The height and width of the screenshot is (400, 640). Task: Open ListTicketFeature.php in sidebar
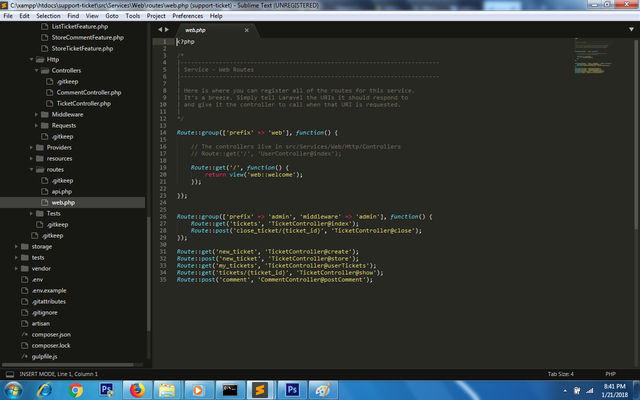[x=80, y=27]
